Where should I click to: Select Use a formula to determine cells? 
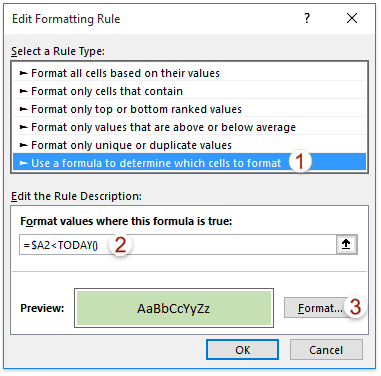click(189, 163)
